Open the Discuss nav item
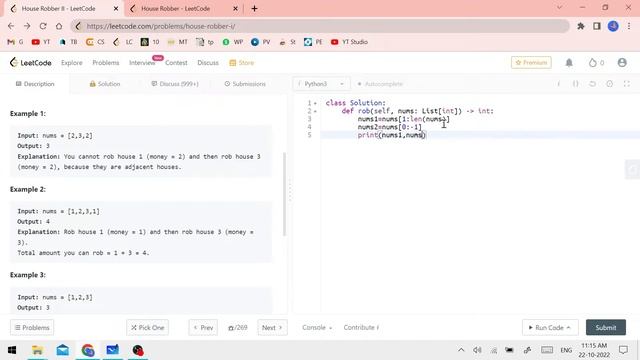This screenshot has height=360, width=640. point(208,62)
